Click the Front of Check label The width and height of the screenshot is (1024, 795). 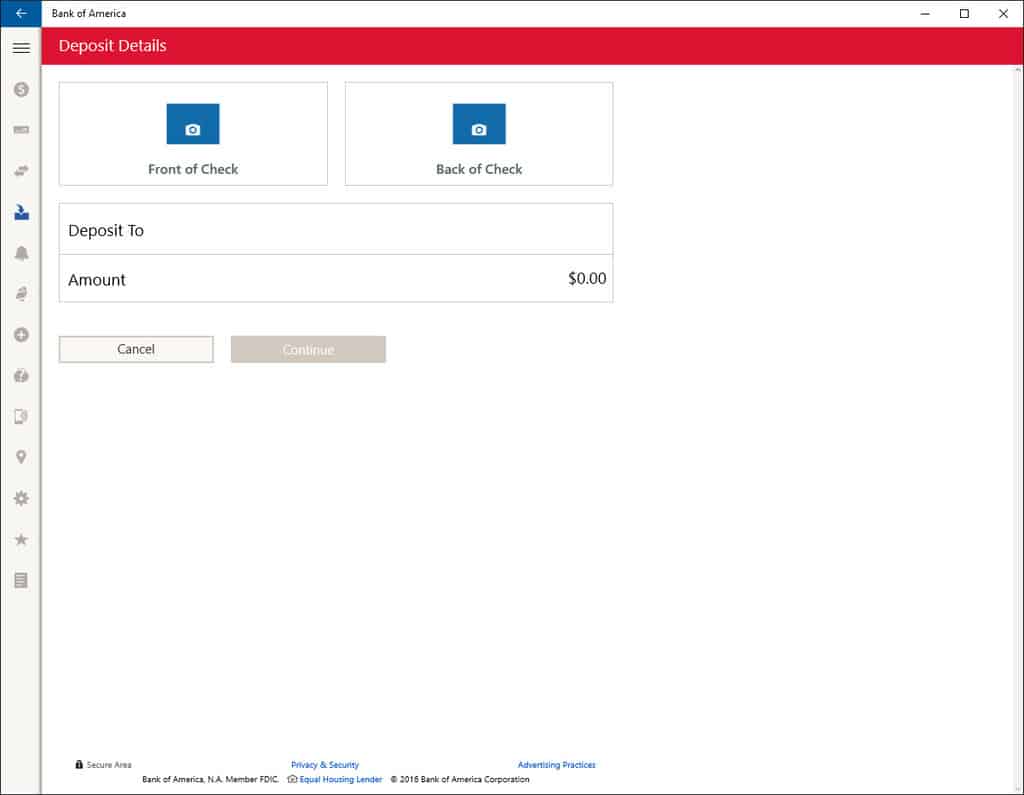point(193,169)
